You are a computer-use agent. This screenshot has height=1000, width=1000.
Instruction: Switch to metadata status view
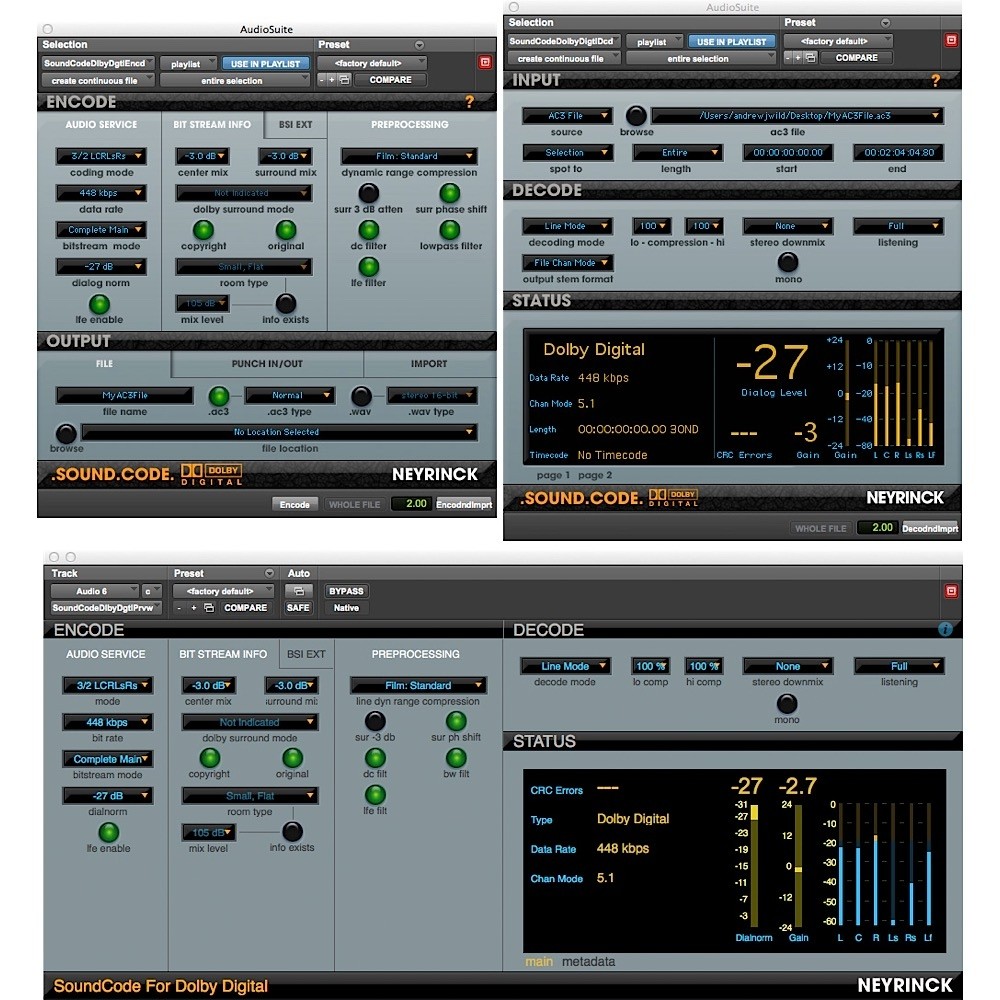(x=588, y=961)
